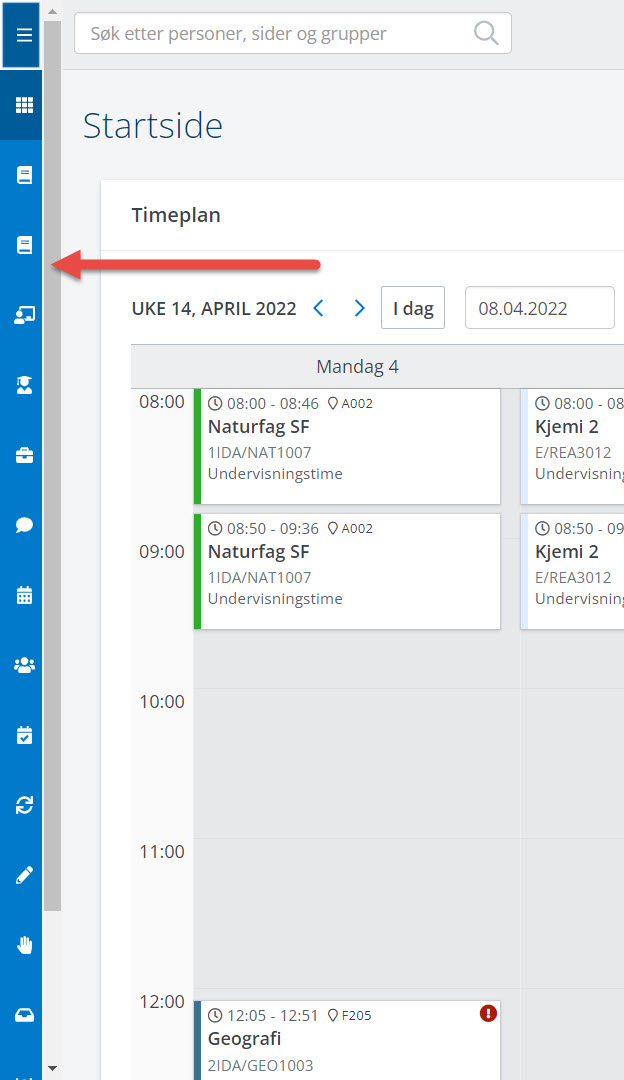
Task: Open the hamburger menu at top left
Action: click(24, 35)
